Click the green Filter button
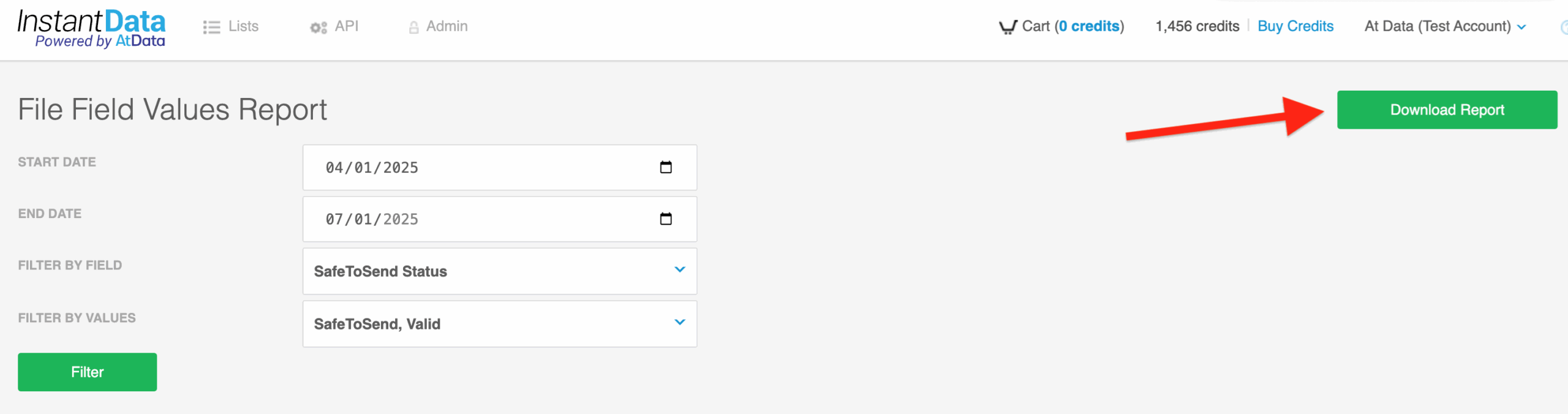The height and width of the screenshot is (414, 1568). tap(87, 372)
